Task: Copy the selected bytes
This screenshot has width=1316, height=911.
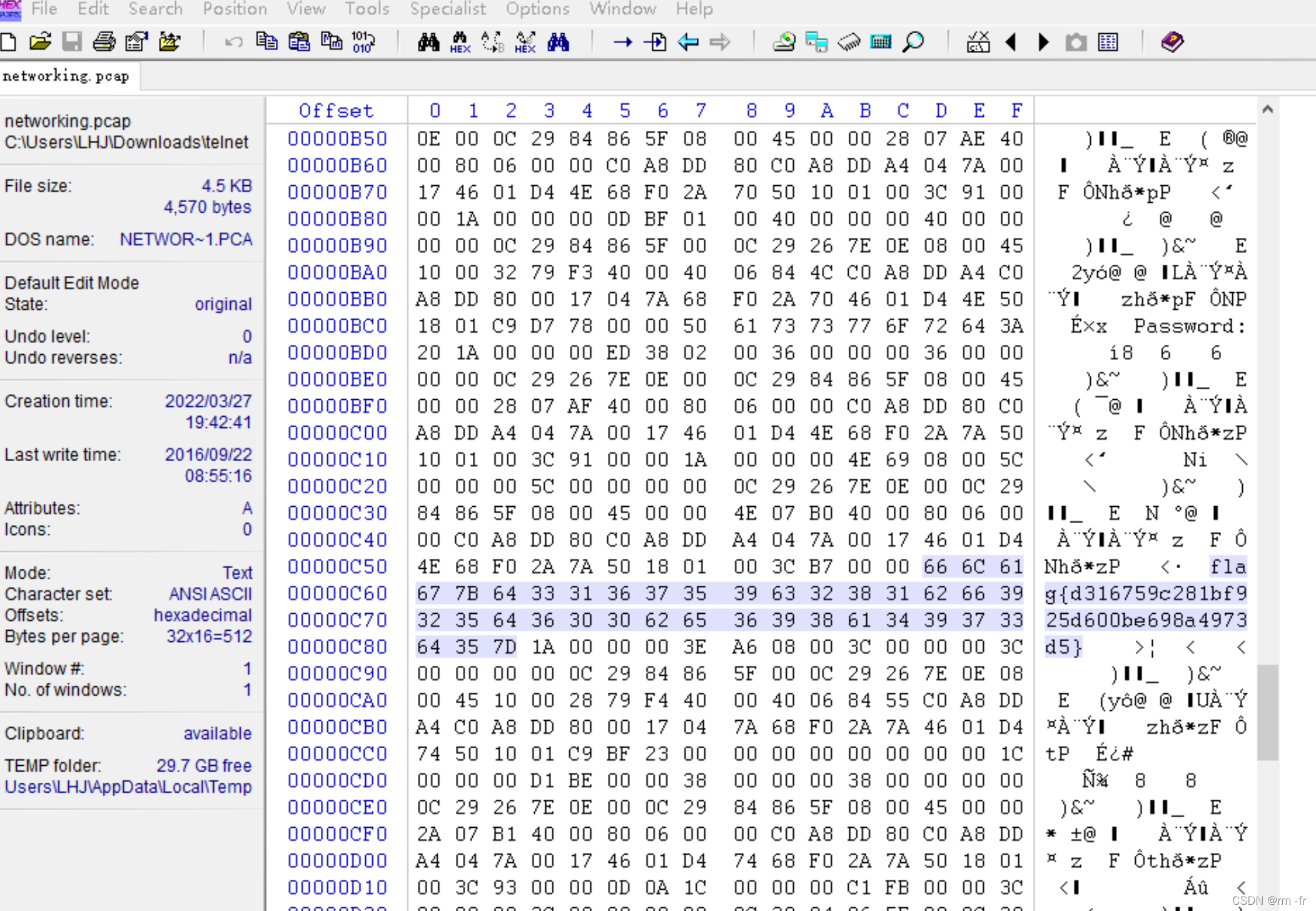Action: (268, 42)
